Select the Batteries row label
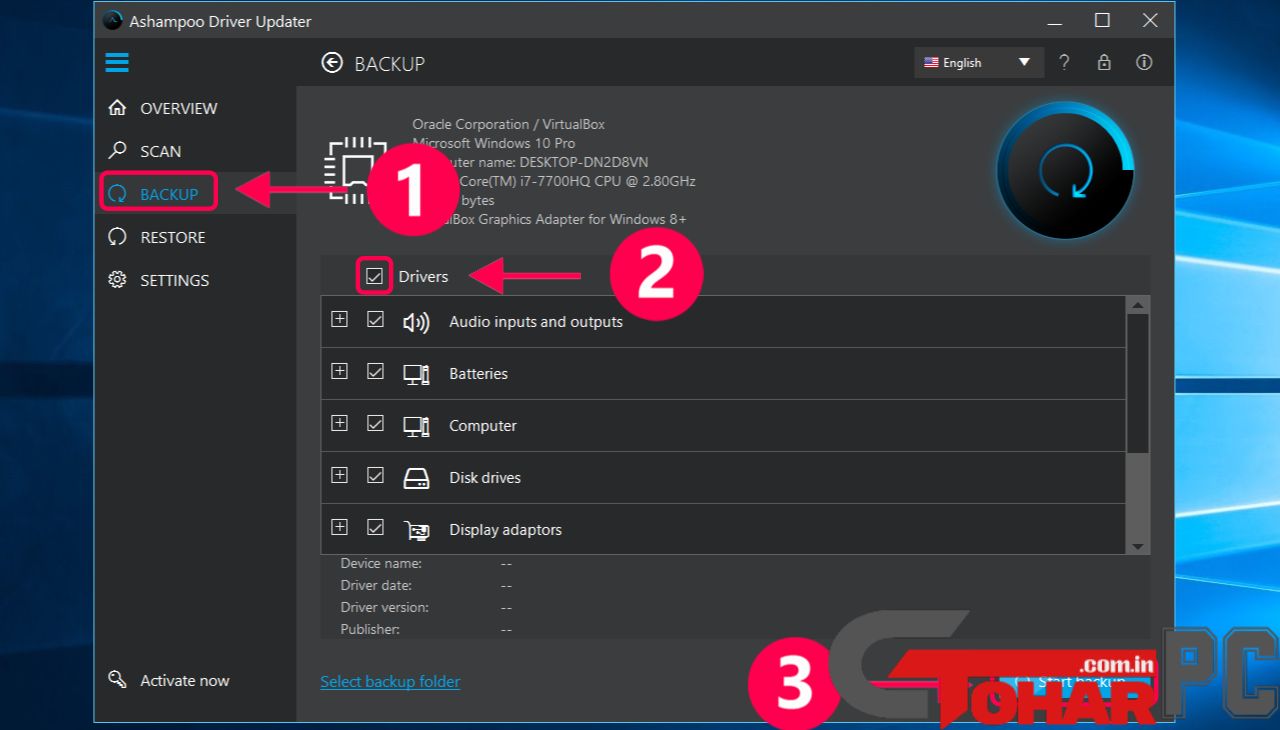1280x730 pixels. click(478, 374)
